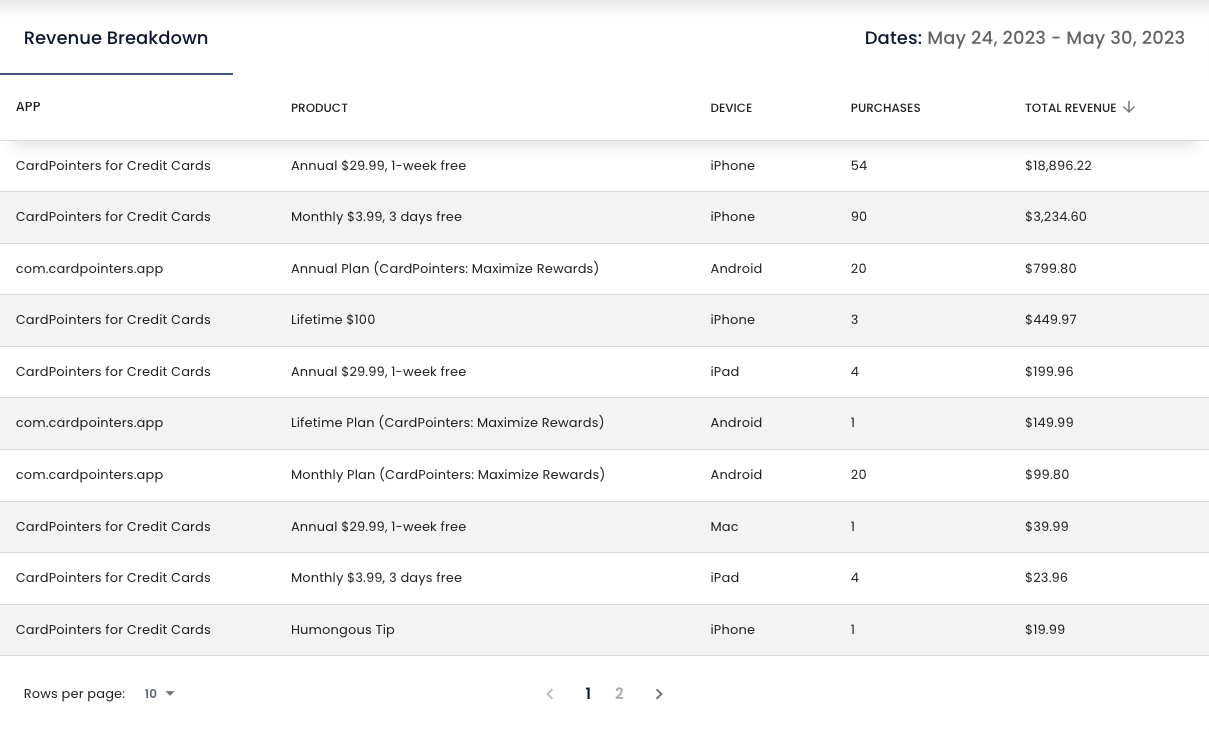Click the purchases value 54
1209x732 pixels.
point(859,166)
